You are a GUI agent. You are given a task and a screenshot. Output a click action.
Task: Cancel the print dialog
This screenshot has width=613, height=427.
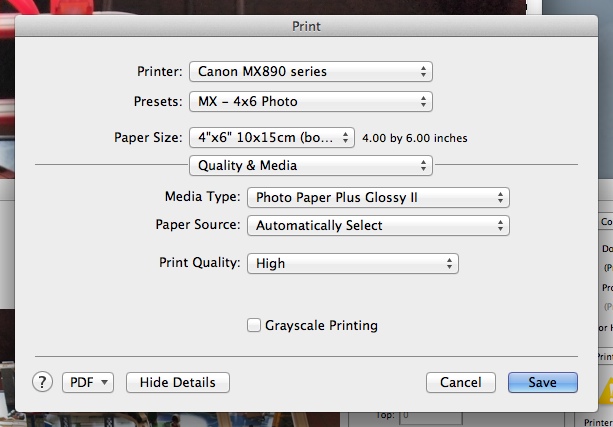click(460, 382)
